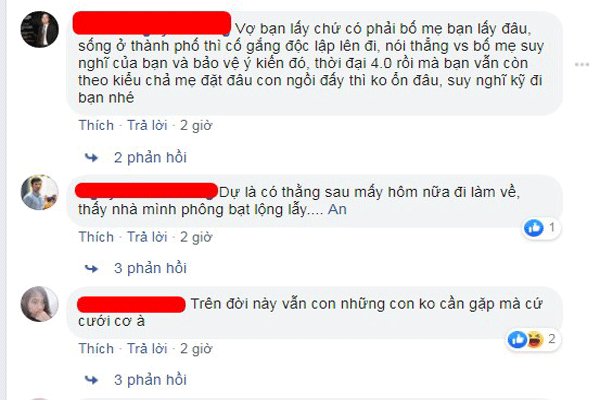This screenshot has width=600, height=400.
Task: Expand '3 phản hồi' under second comment
Action: [150, 268]
